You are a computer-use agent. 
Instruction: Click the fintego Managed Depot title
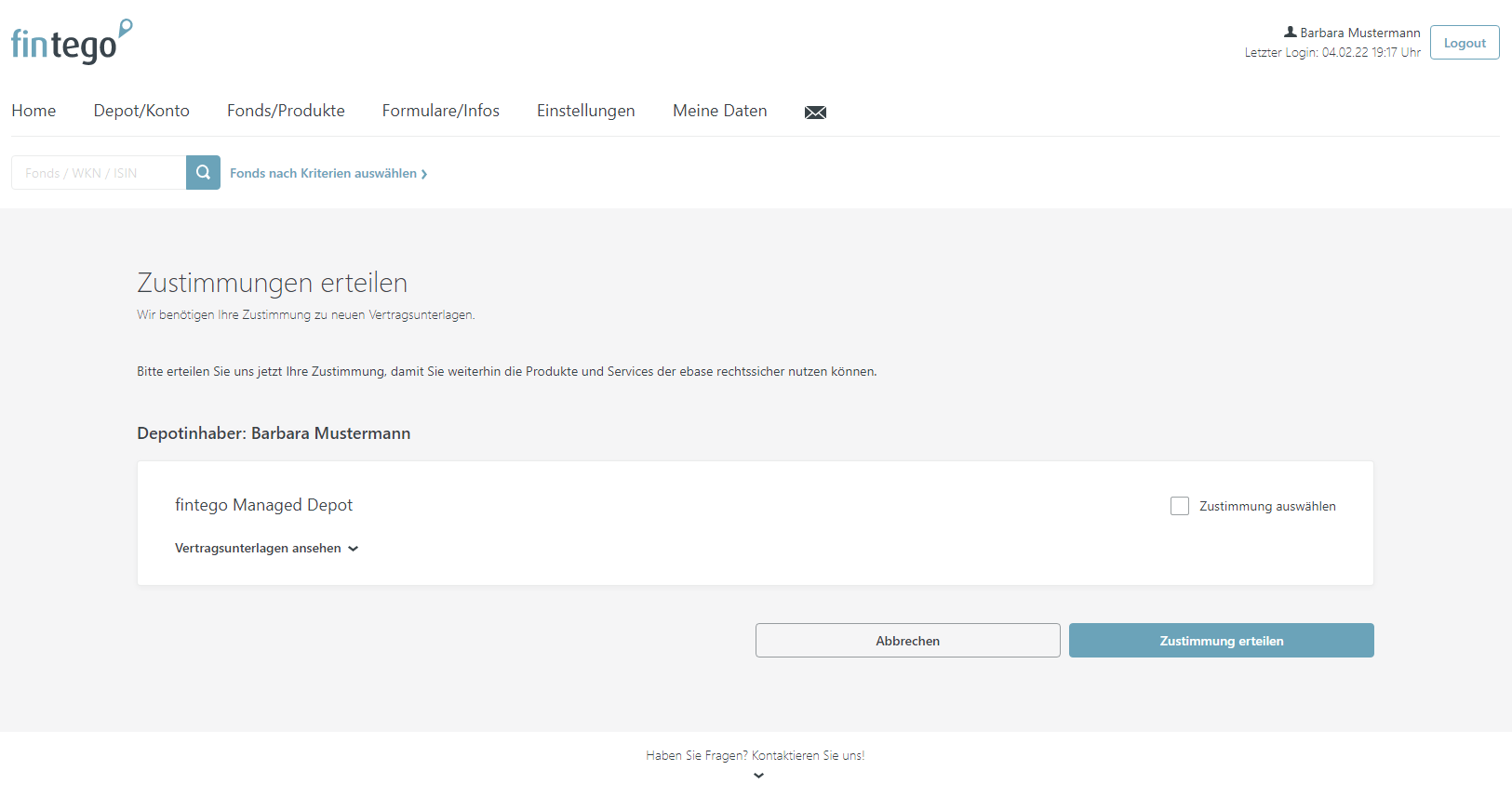263,505
